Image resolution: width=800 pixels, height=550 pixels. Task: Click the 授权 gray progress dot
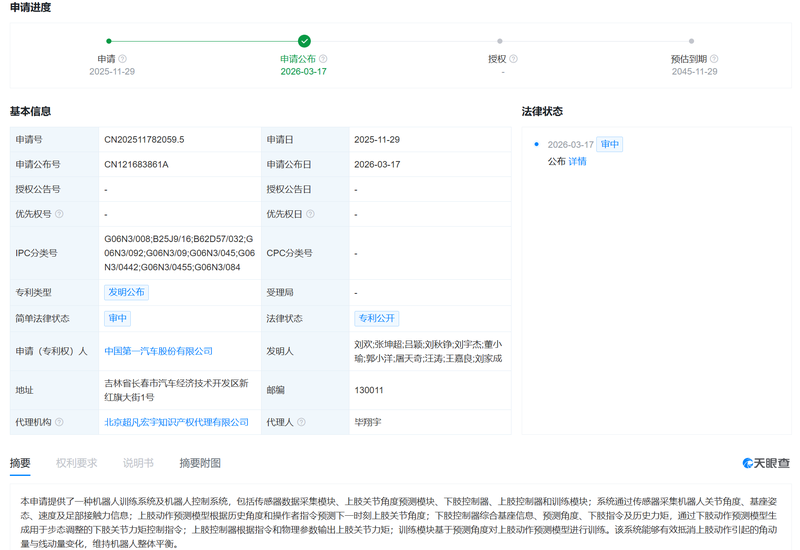click(499, 41)
